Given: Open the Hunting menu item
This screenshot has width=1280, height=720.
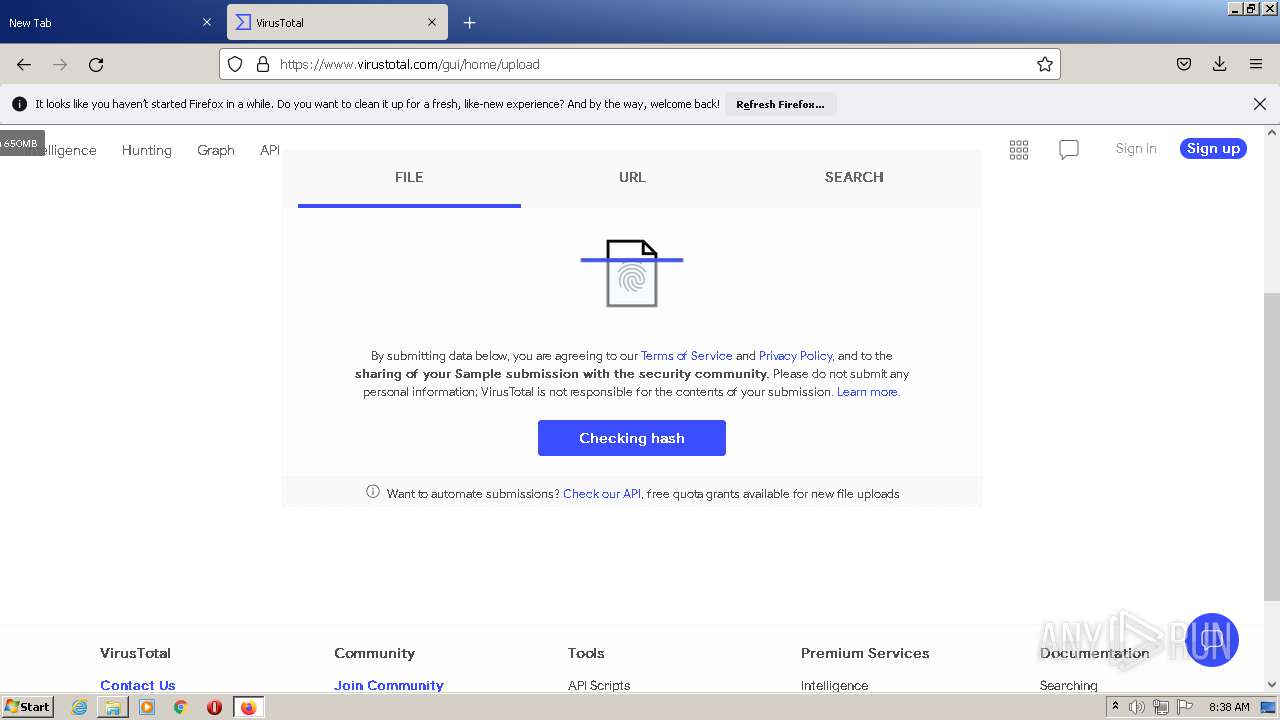Looking at the screenshot, I should (147, 150).
